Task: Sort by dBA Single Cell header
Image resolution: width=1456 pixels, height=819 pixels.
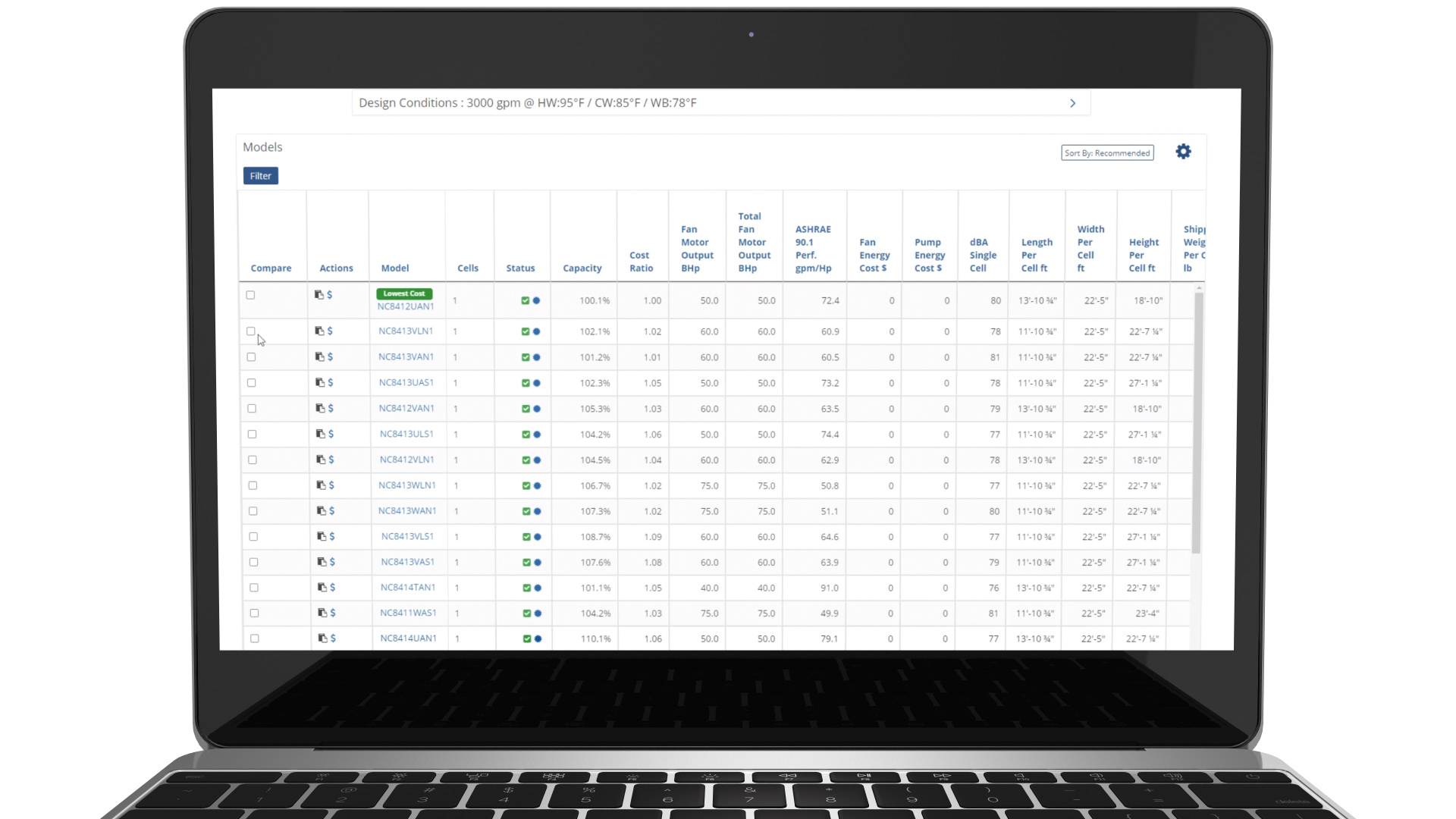Action: (x=982, y=255)
